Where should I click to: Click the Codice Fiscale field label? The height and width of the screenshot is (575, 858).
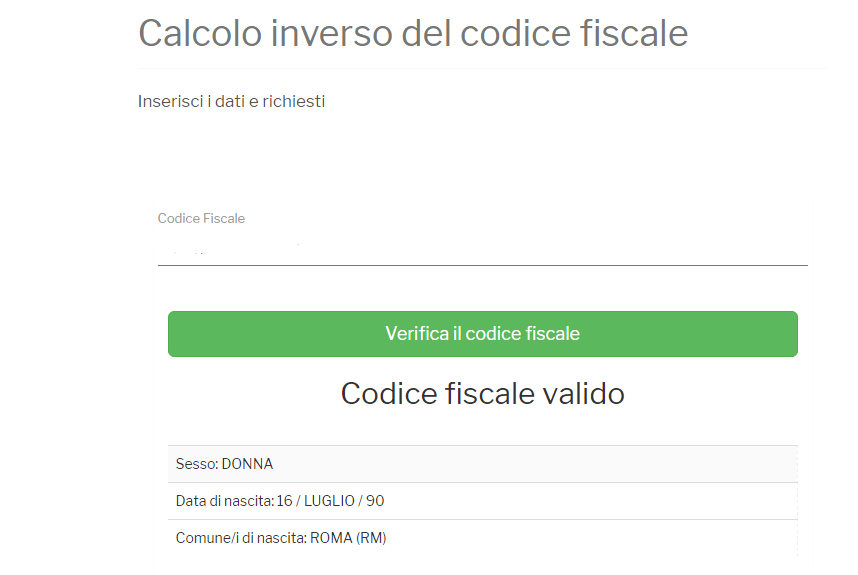click(x=201, y=218)
